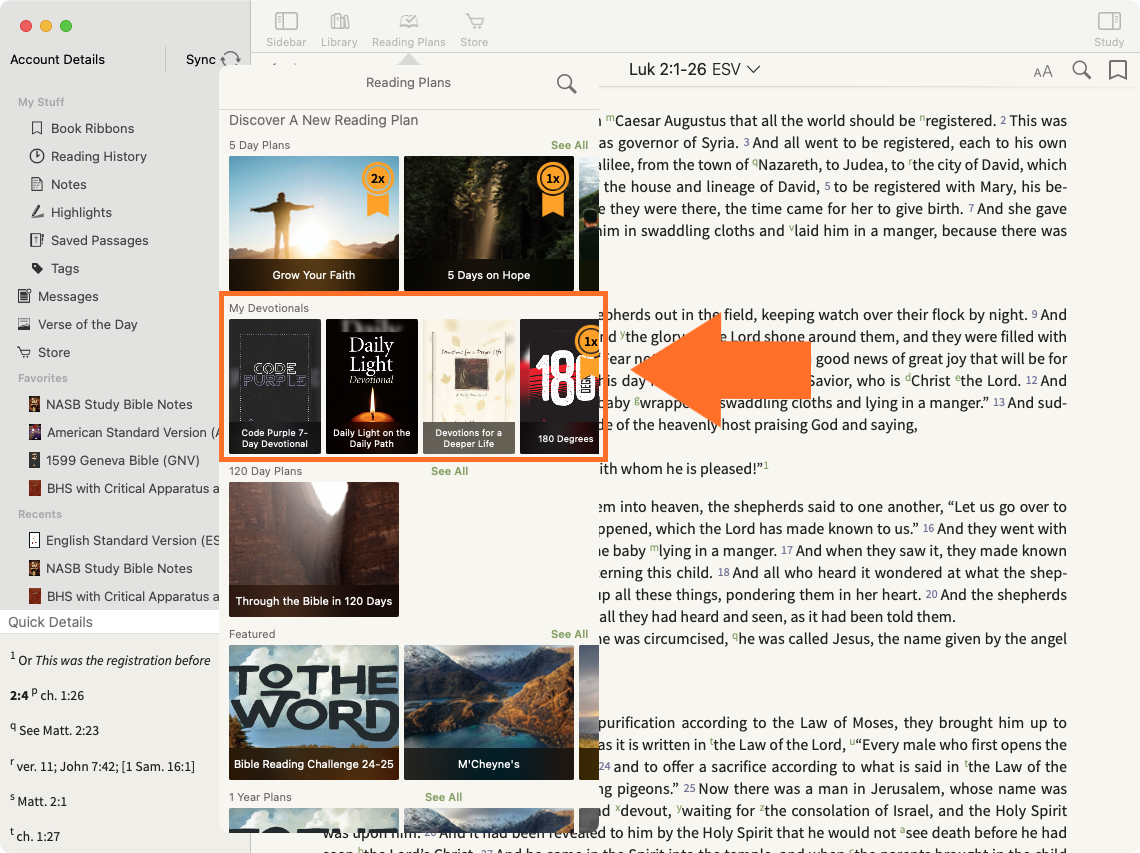The width and height of the screenshot is (1140, 853).
Task: See All 120 Day Plans
Action: 449,471
